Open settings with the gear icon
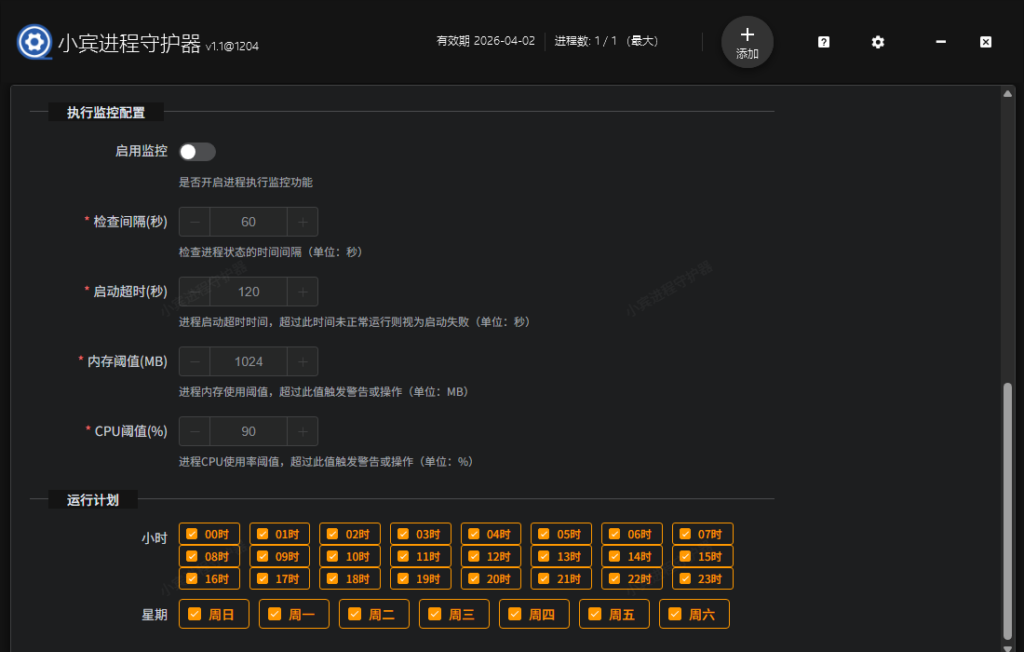 click(877, 42)
